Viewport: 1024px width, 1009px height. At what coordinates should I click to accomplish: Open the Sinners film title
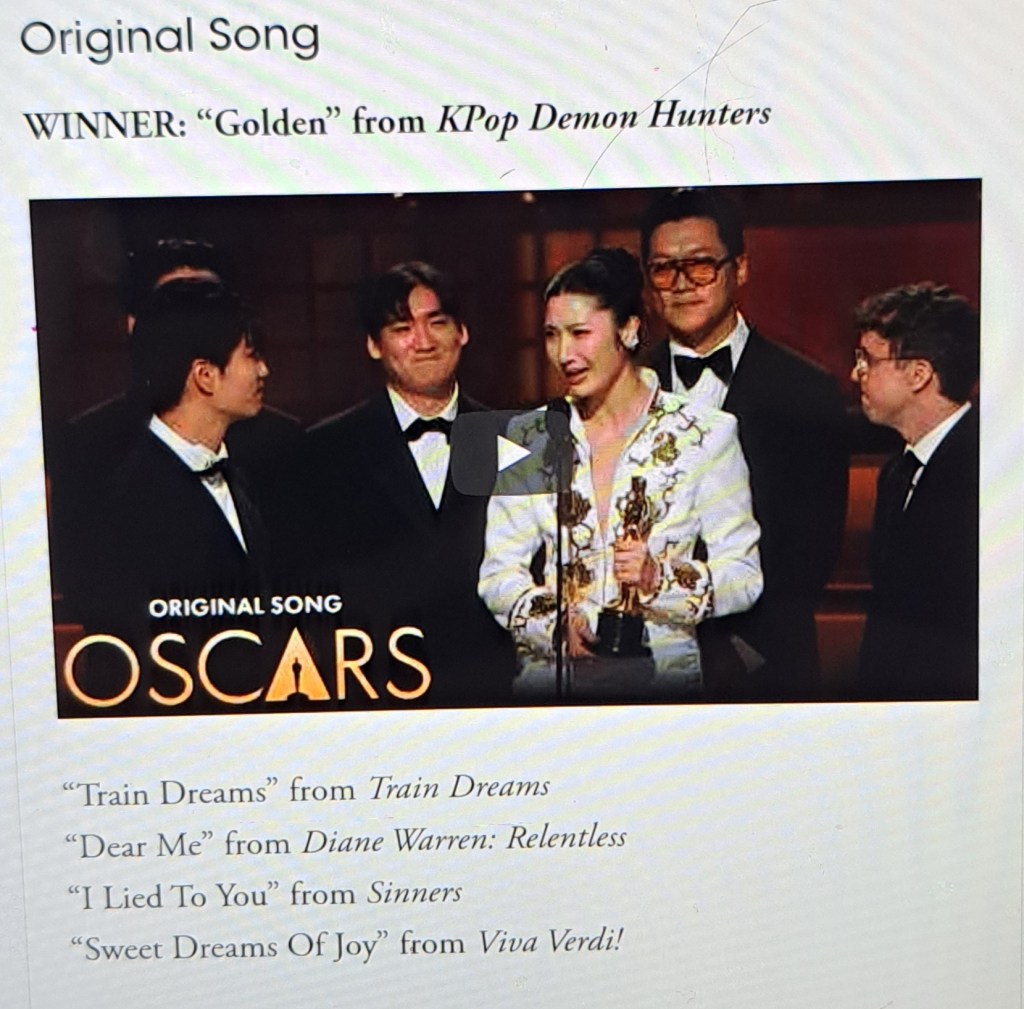point(414,893)
